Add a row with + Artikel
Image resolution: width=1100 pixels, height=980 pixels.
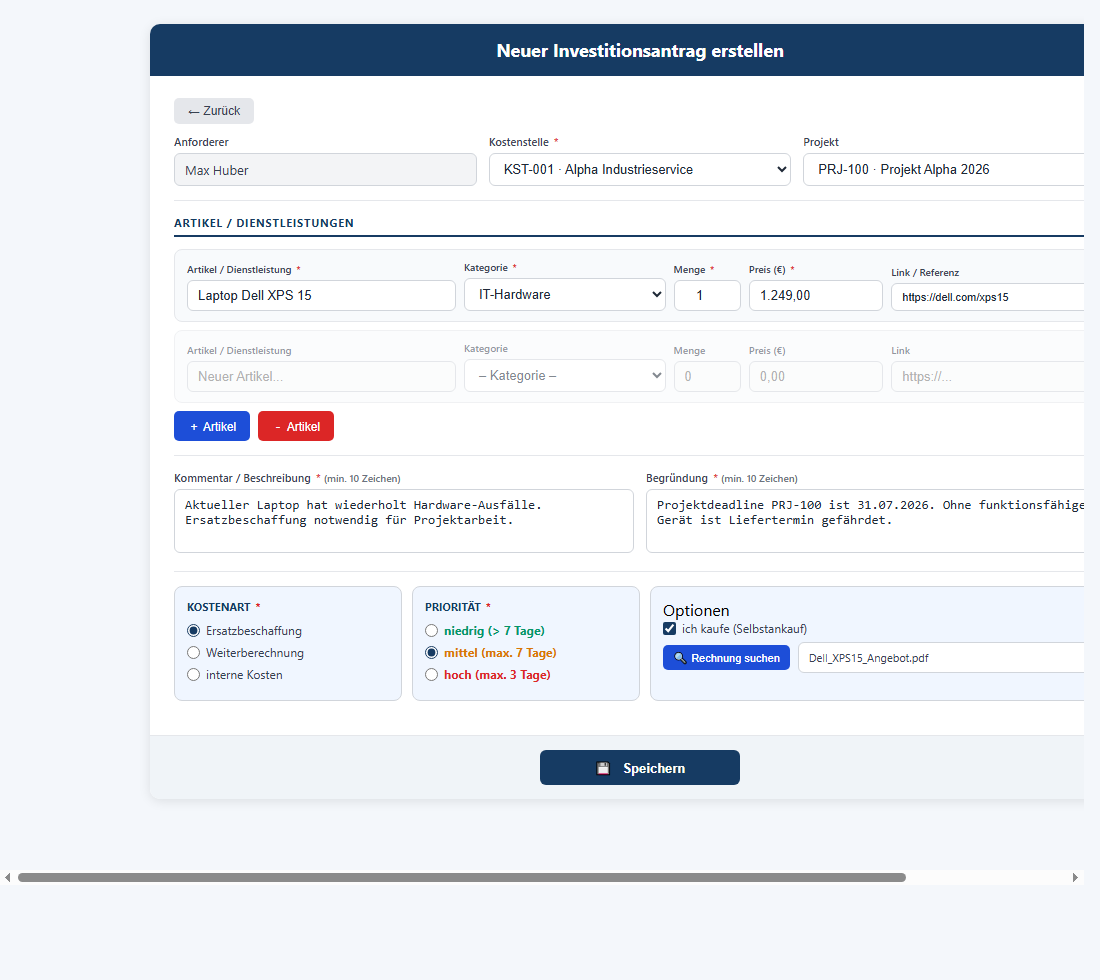pyautogui.click(x=212, y=427)
